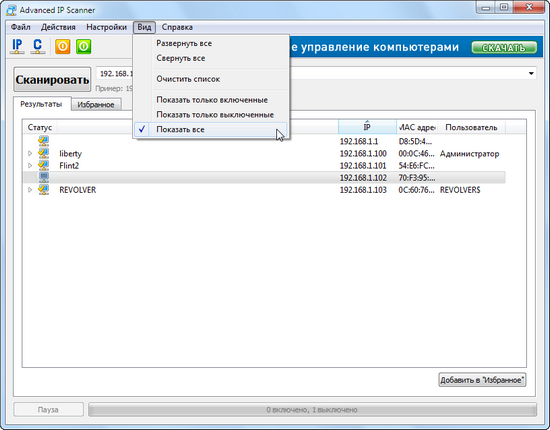Sort by the MAC address column header
550x430 pixels.
click(417, 127)
